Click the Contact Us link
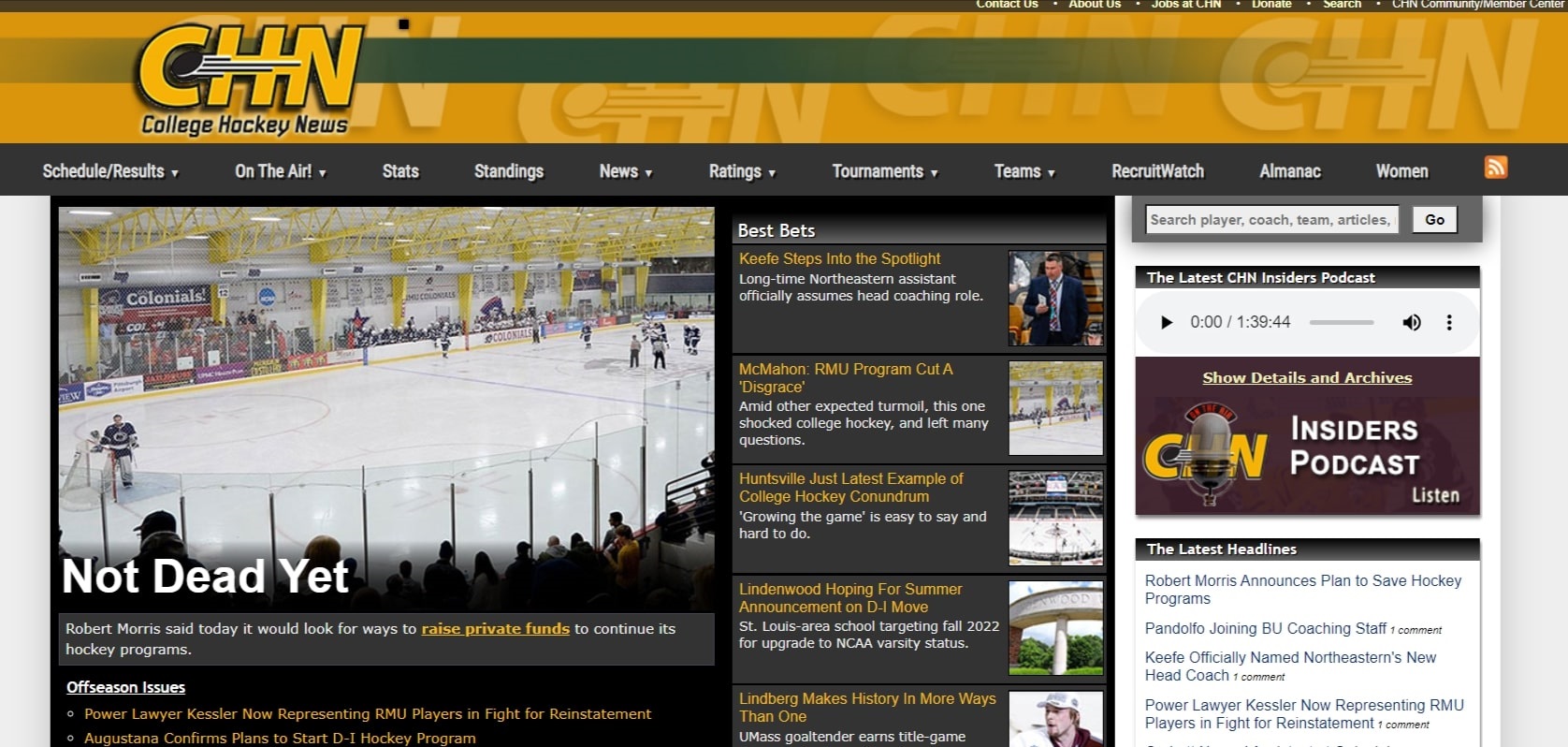This screenshot has height=747, width=1568. pyautogui.click(x=1007, y=5)
